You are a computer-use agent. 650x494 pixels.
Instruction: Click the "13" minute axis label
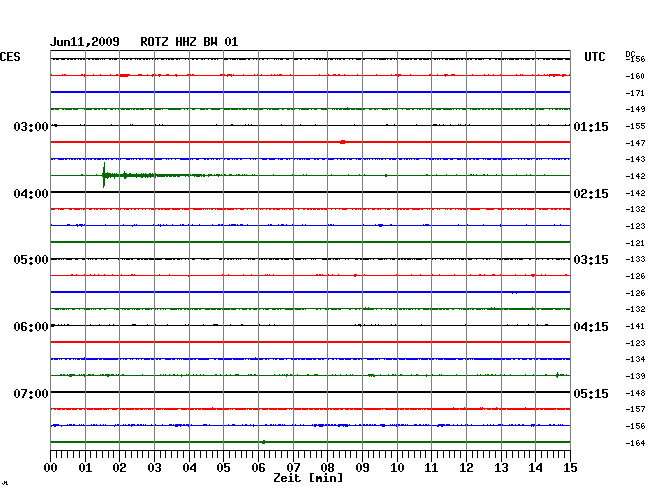[501, 468]
